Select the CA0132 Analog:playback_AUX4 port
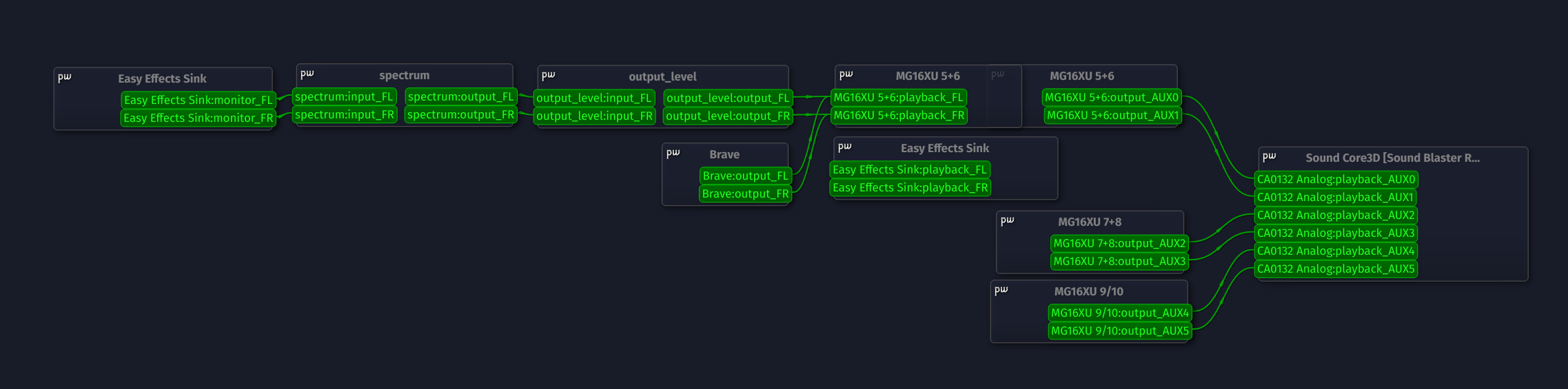This screenshot has width=1568, height=389. tap(1336, 251)
